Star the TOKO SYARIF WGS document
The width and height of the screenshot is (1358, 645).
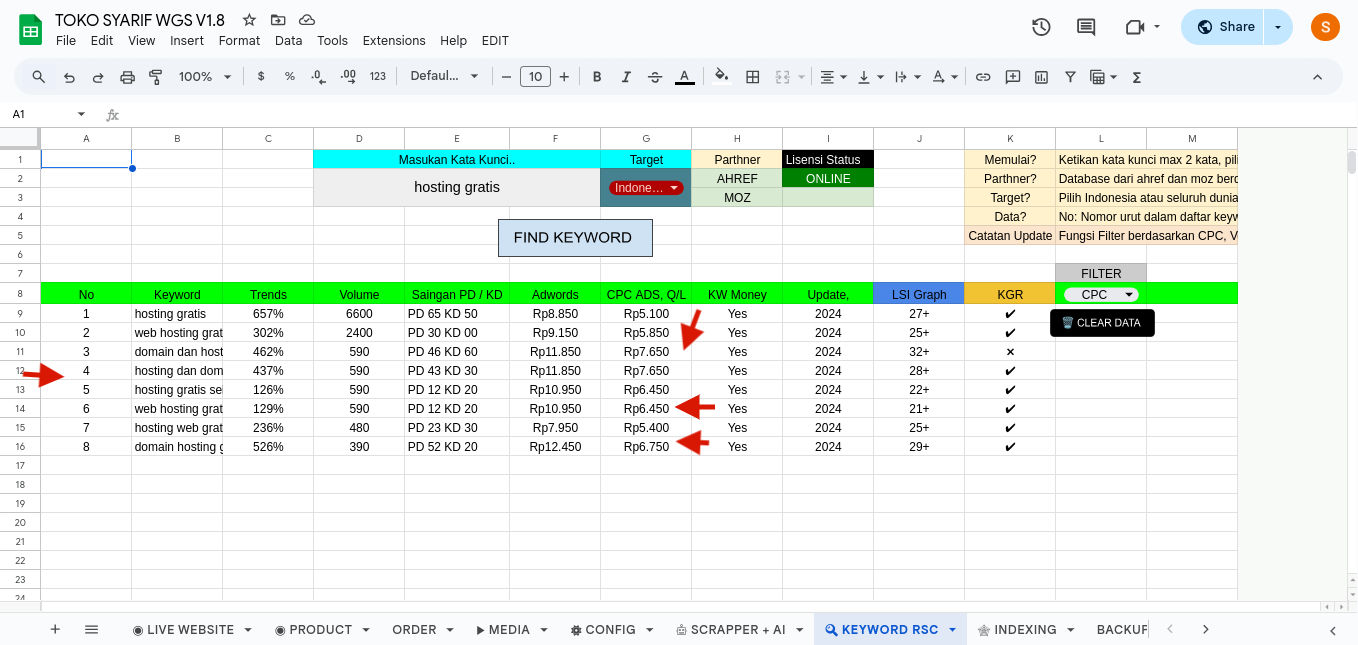tap(249, 20)
